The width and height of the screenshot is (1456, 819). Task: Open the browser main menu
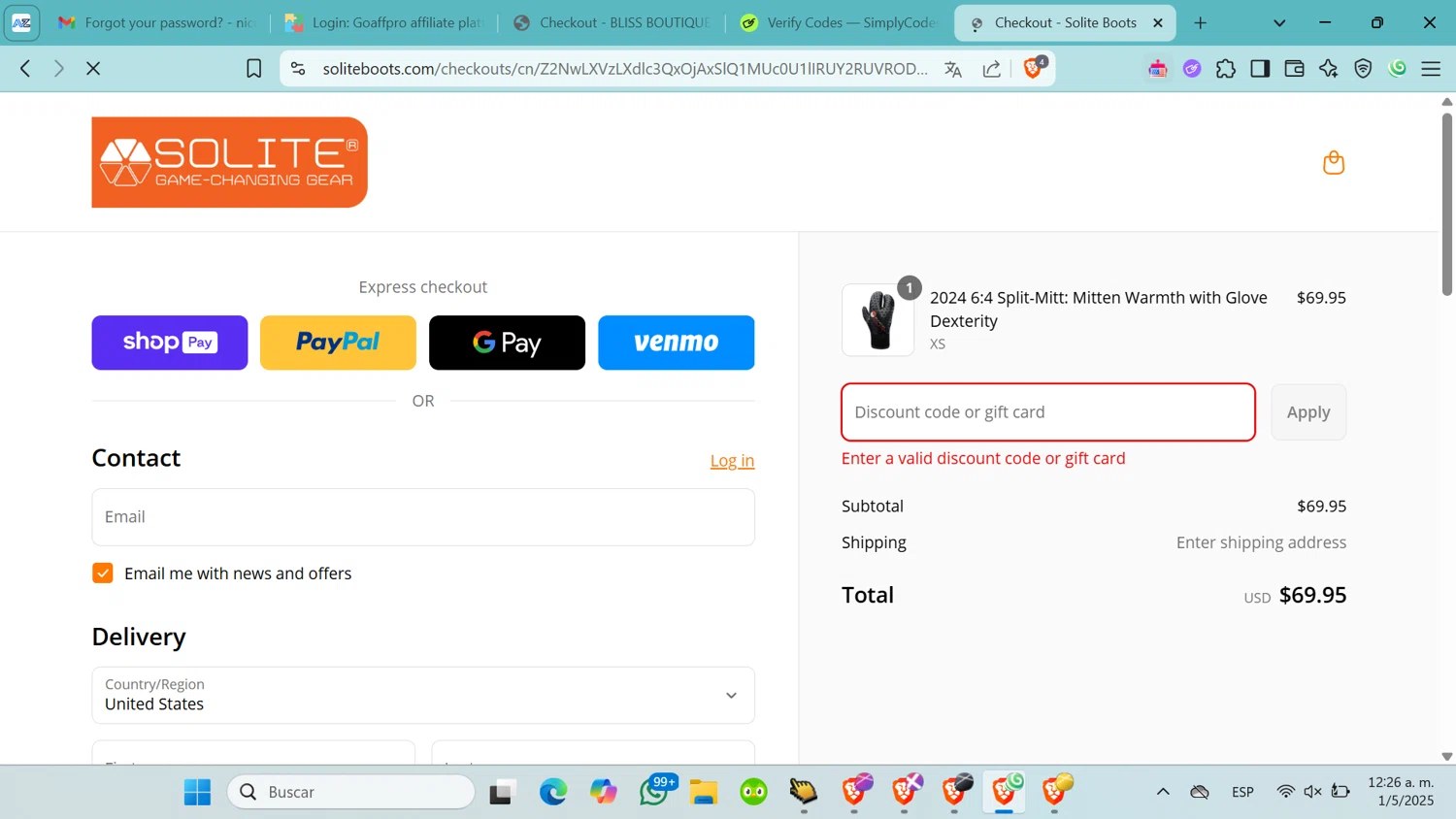1431,68
